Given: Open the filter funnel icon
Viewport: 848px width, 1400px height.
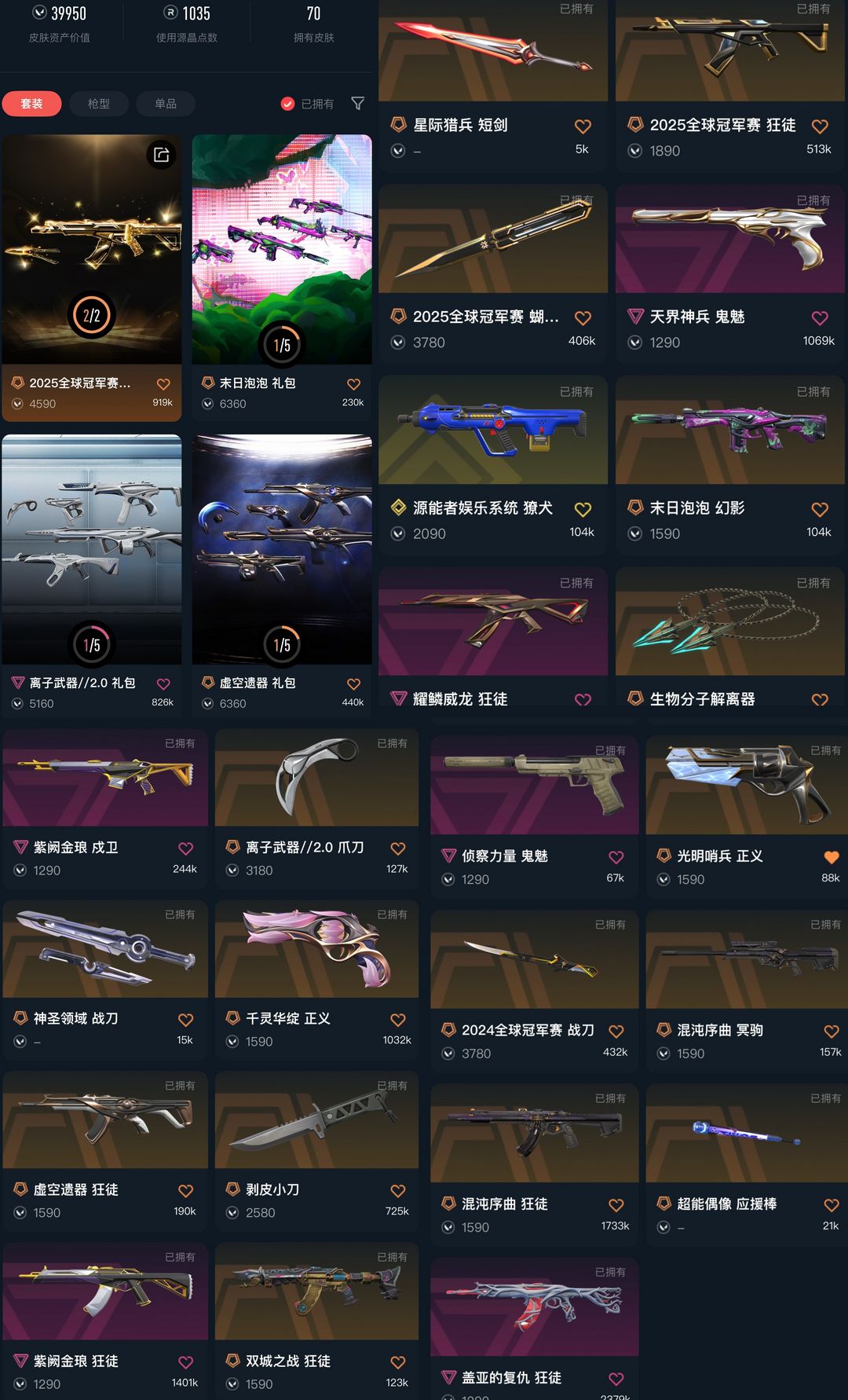Looking at the screenshot, I should (x=358, y=104).
